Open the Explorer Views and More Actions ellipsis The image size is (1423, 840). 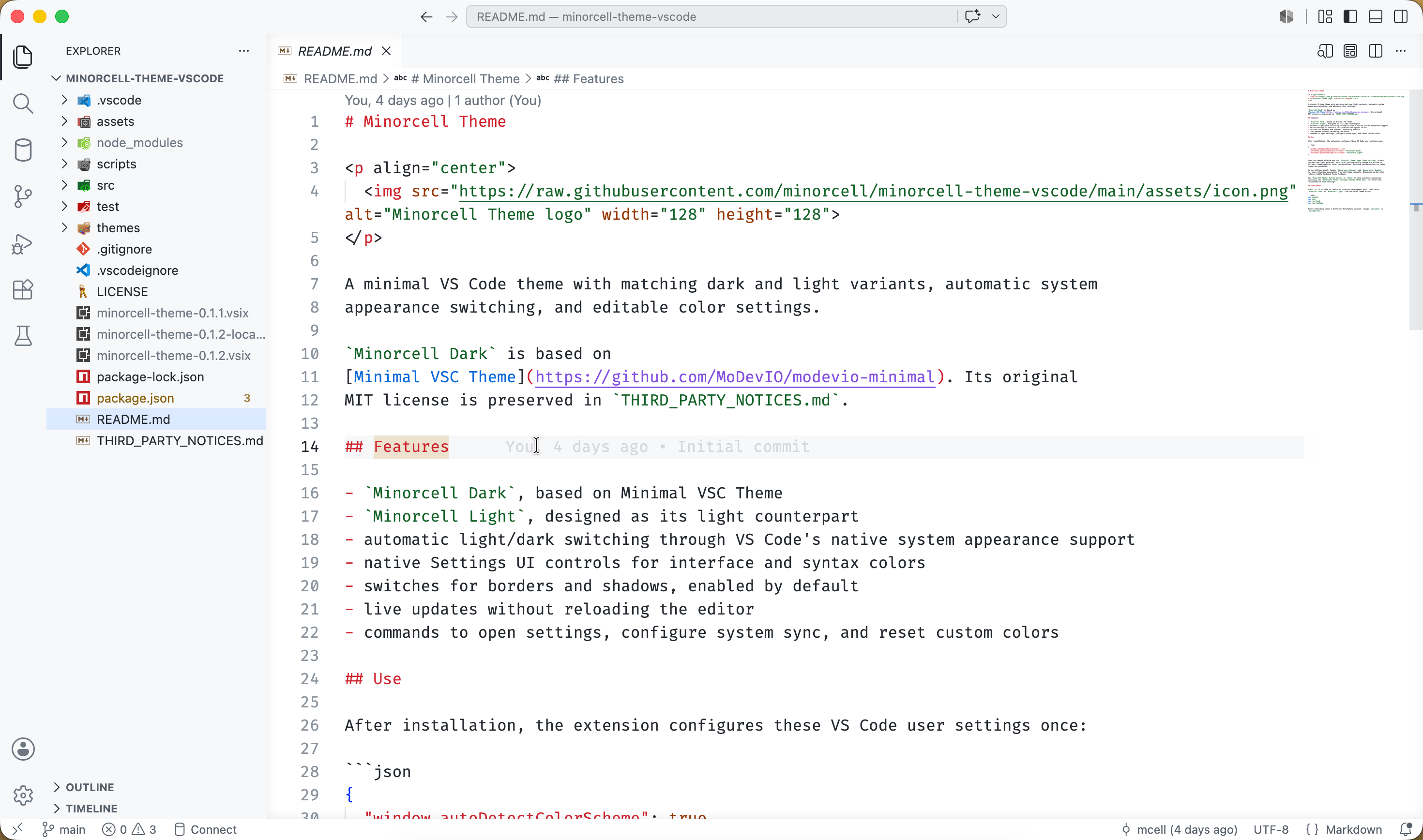coord(244,51)
